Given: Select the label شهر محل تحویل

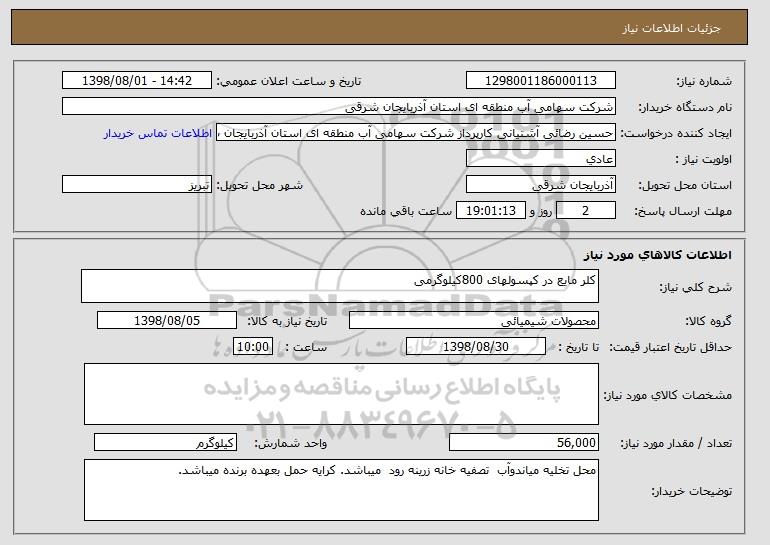Looking at the screenshot, I should (x=260, y=185).
